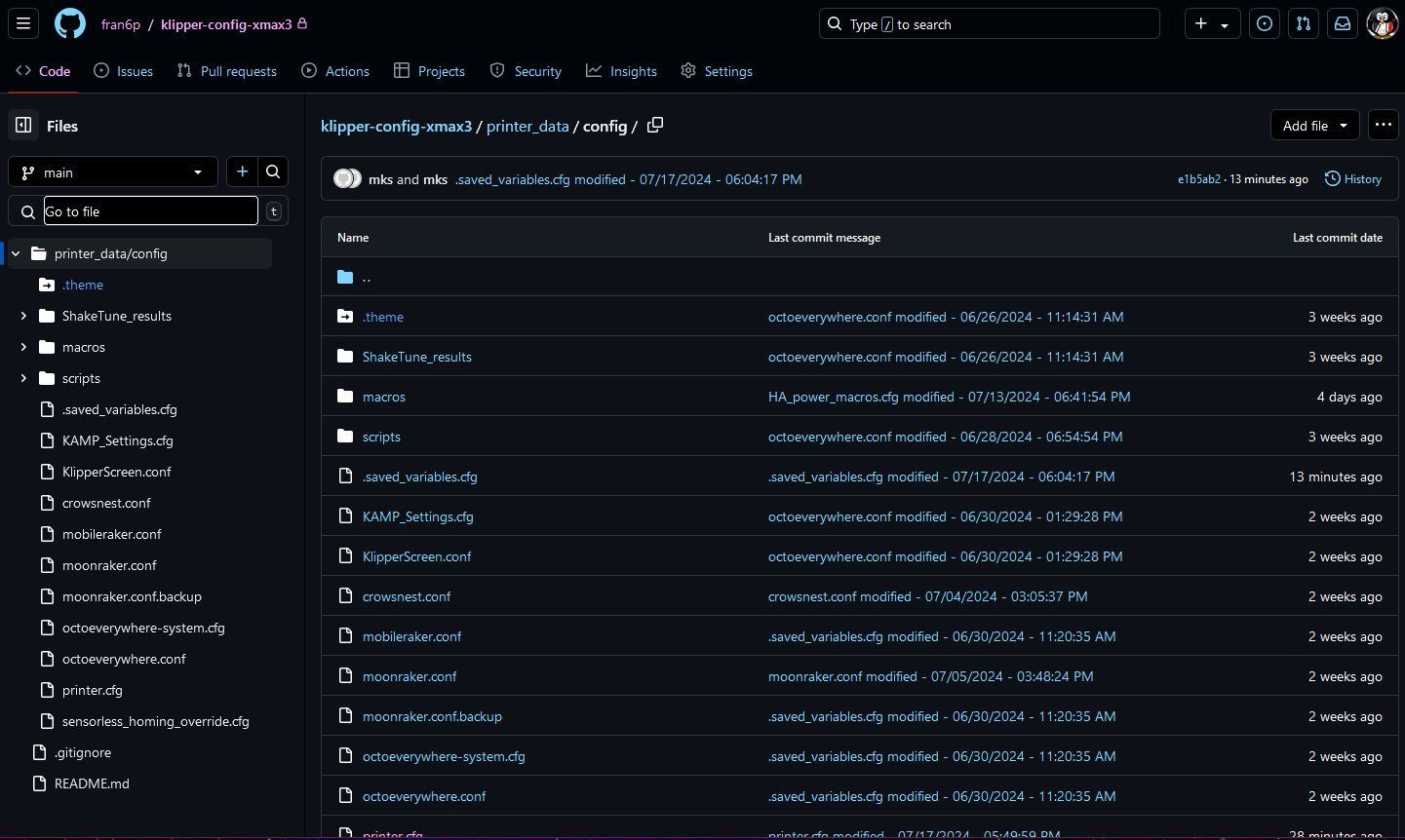The image size is (1405, 840).
Task: Switch to the Code tab
Action: tap(43, 71)
